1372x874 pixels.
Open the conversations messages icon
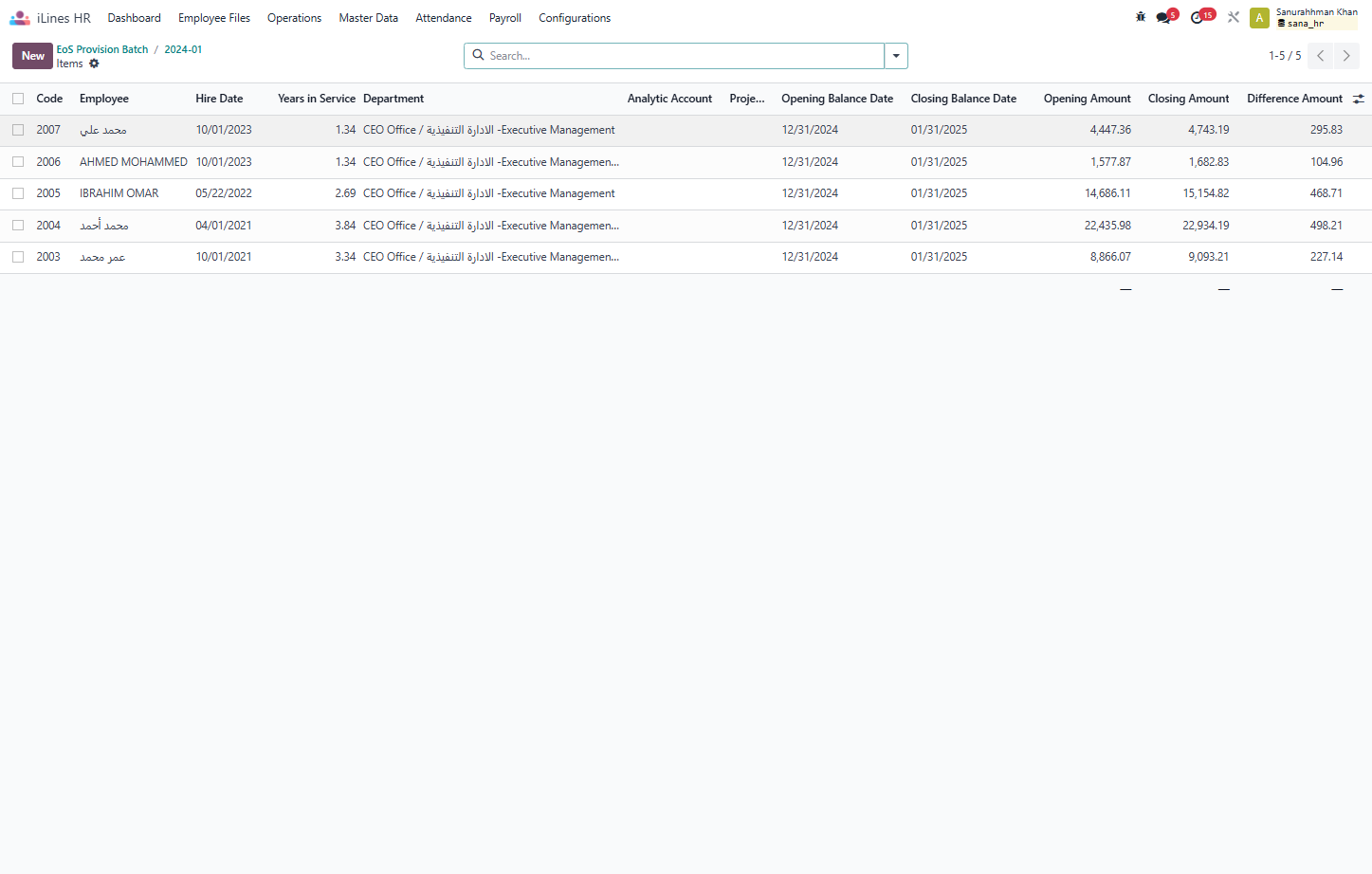click(1165, 17)
